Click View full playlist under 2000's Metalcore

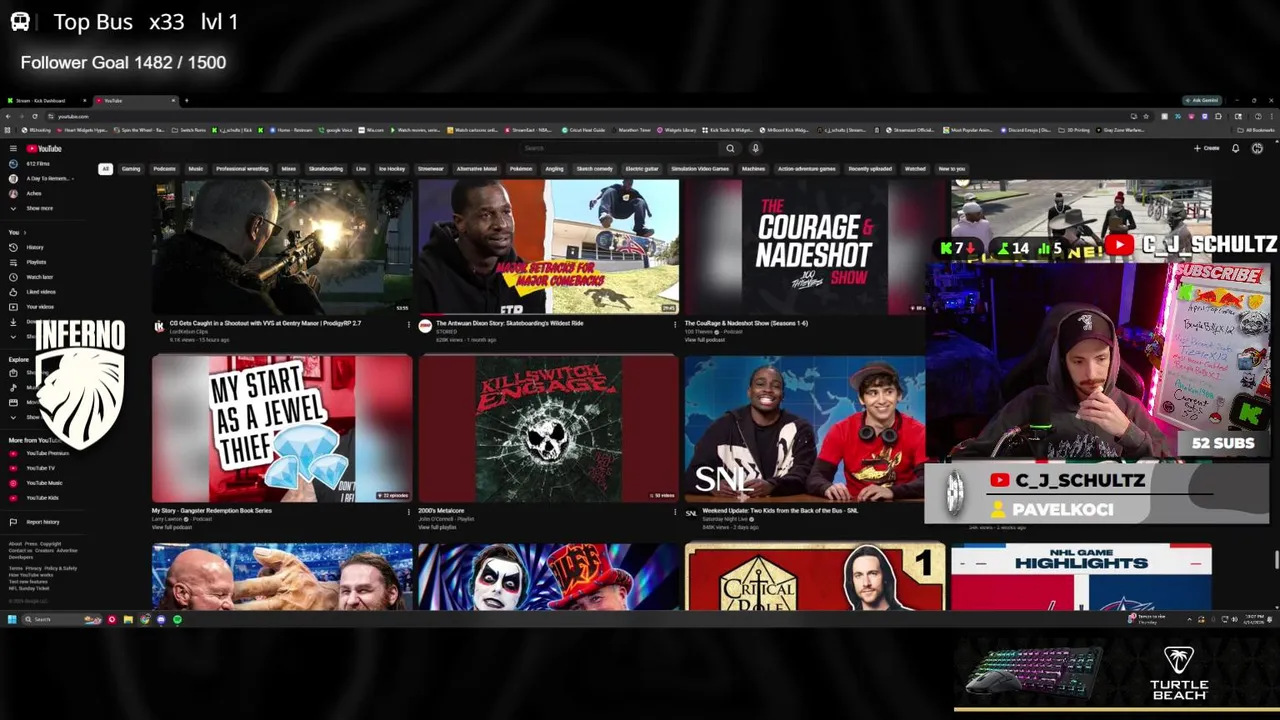[x=438, y=527]
